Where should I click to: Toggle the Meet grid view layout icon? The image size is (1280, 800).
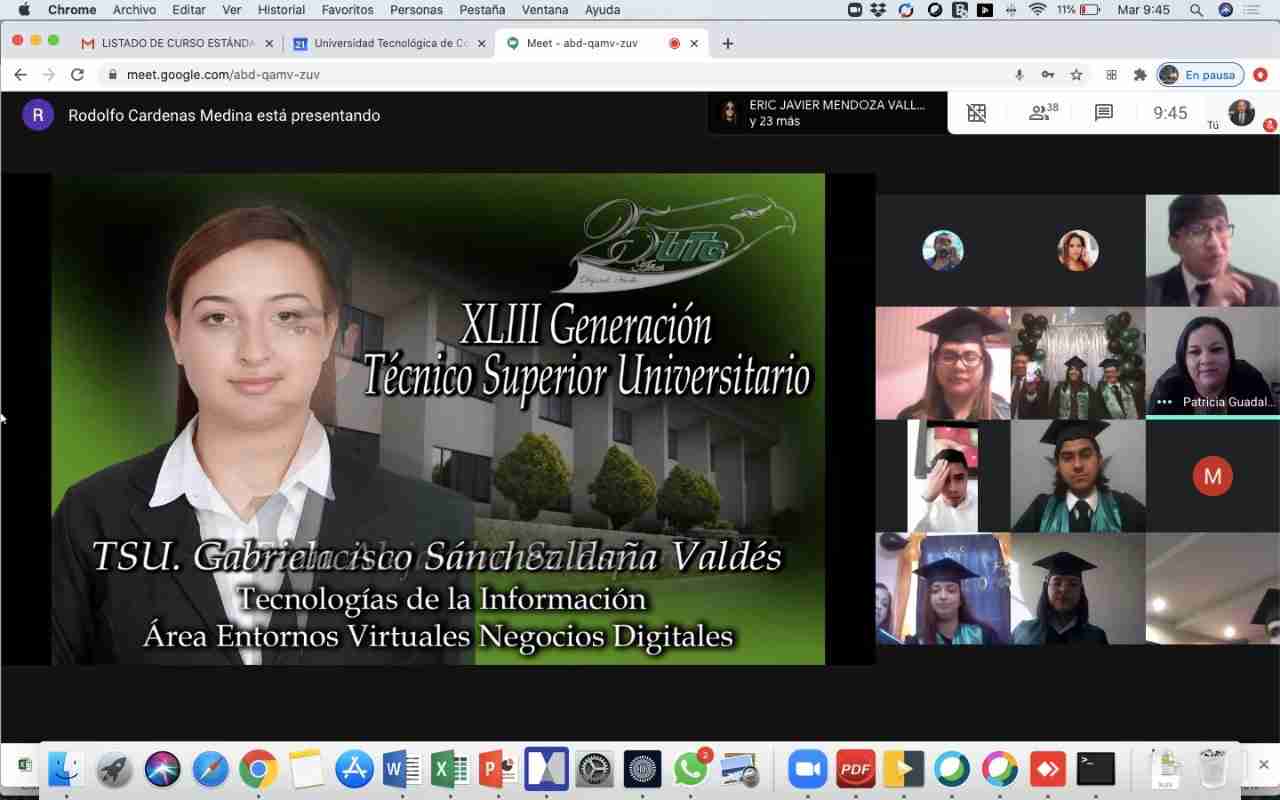tap(977, 113)
